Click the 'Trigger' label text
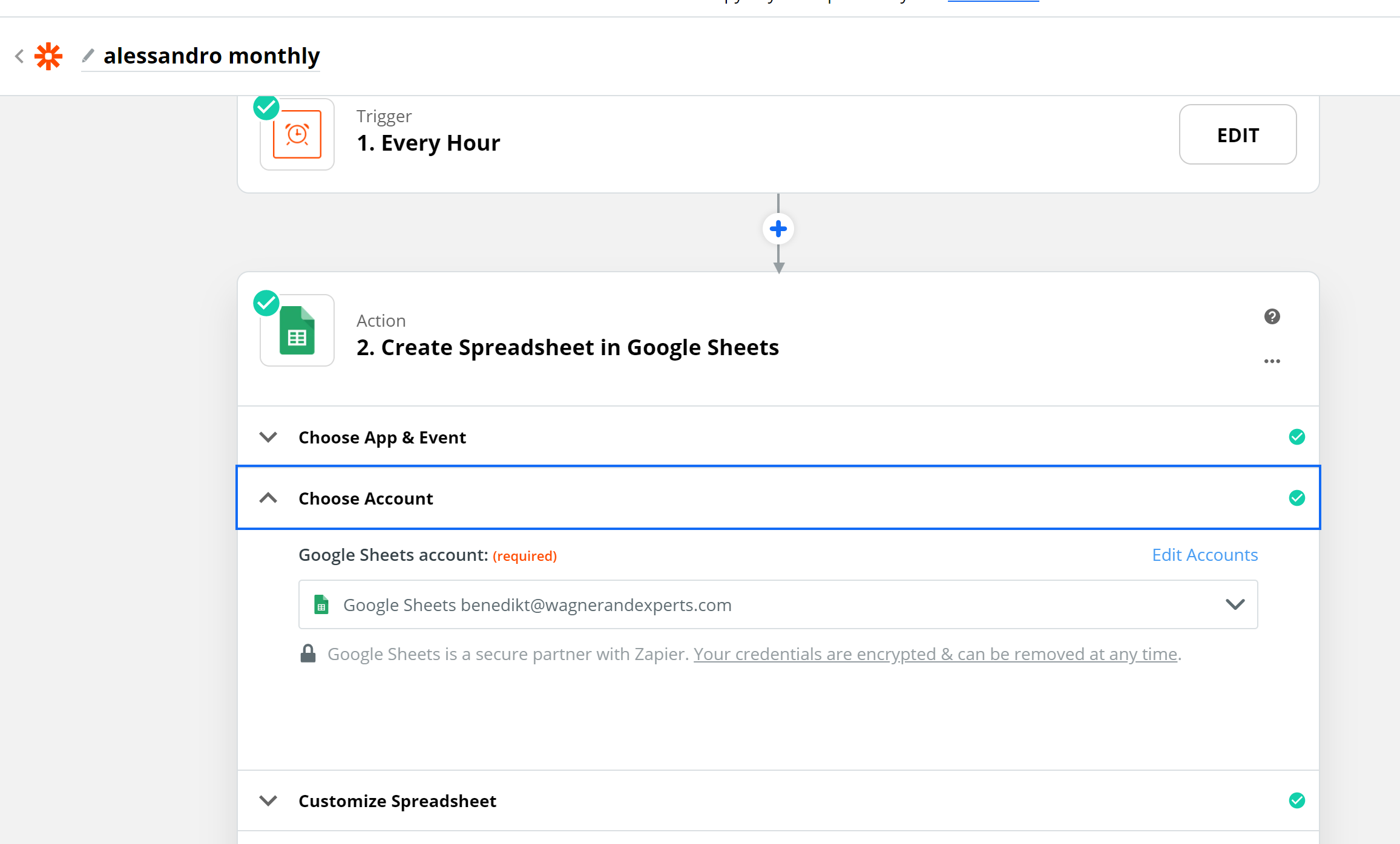The height and width of the screenshot is (844, 1400). (384, 116)
